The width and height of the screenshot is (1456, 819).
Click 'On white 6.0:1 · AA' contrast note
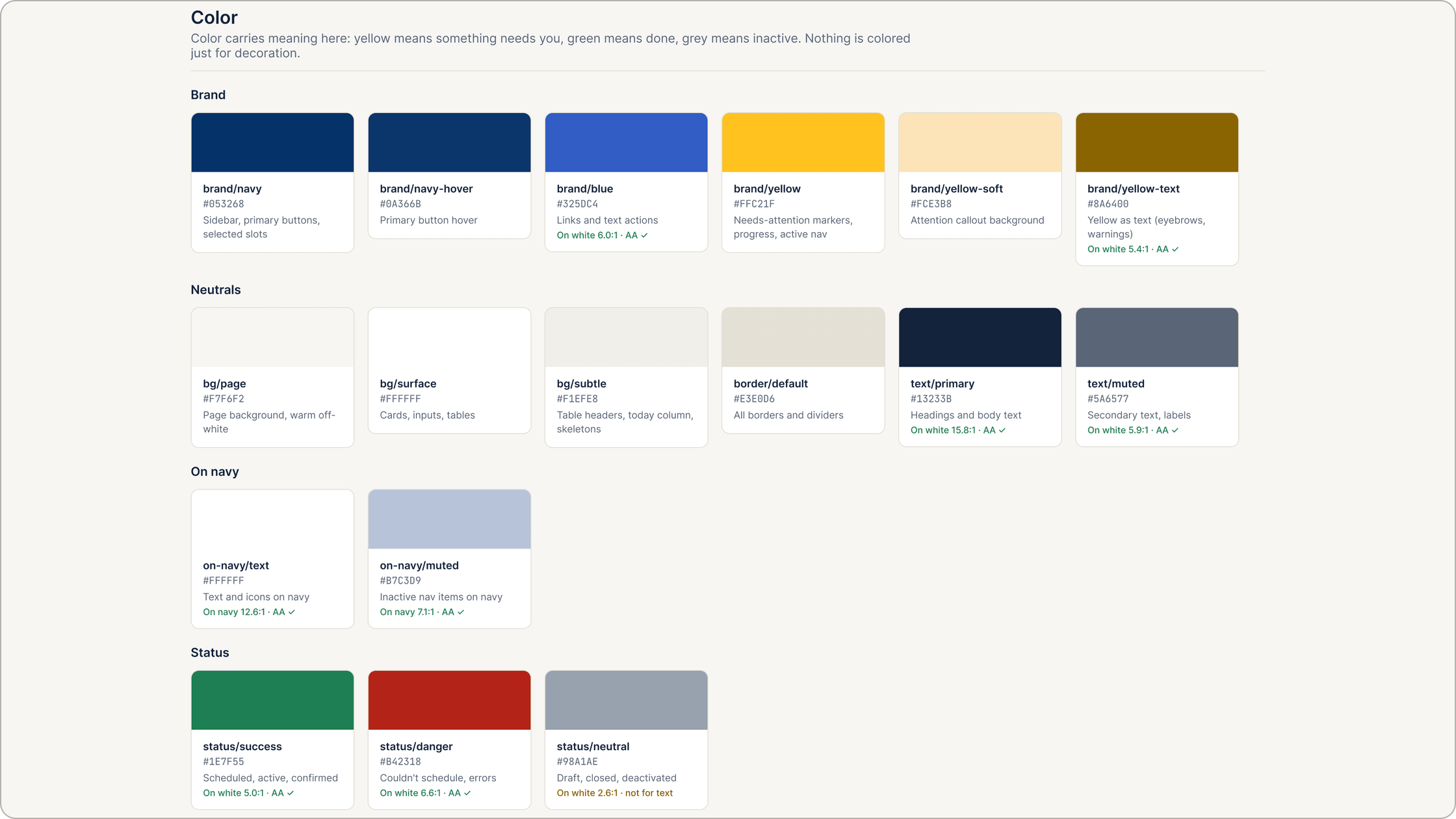(x=602, y=235)
